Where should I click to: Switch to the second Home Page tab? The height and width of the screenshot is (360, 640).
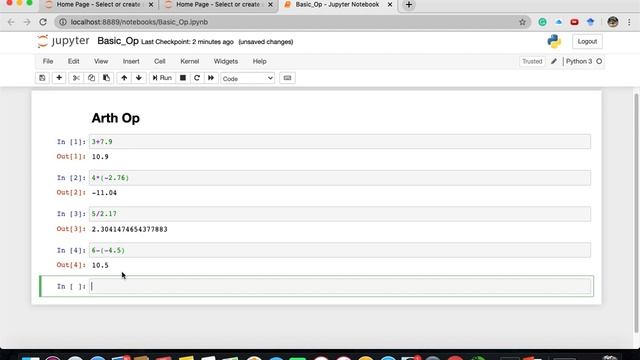tap(219, 5)
